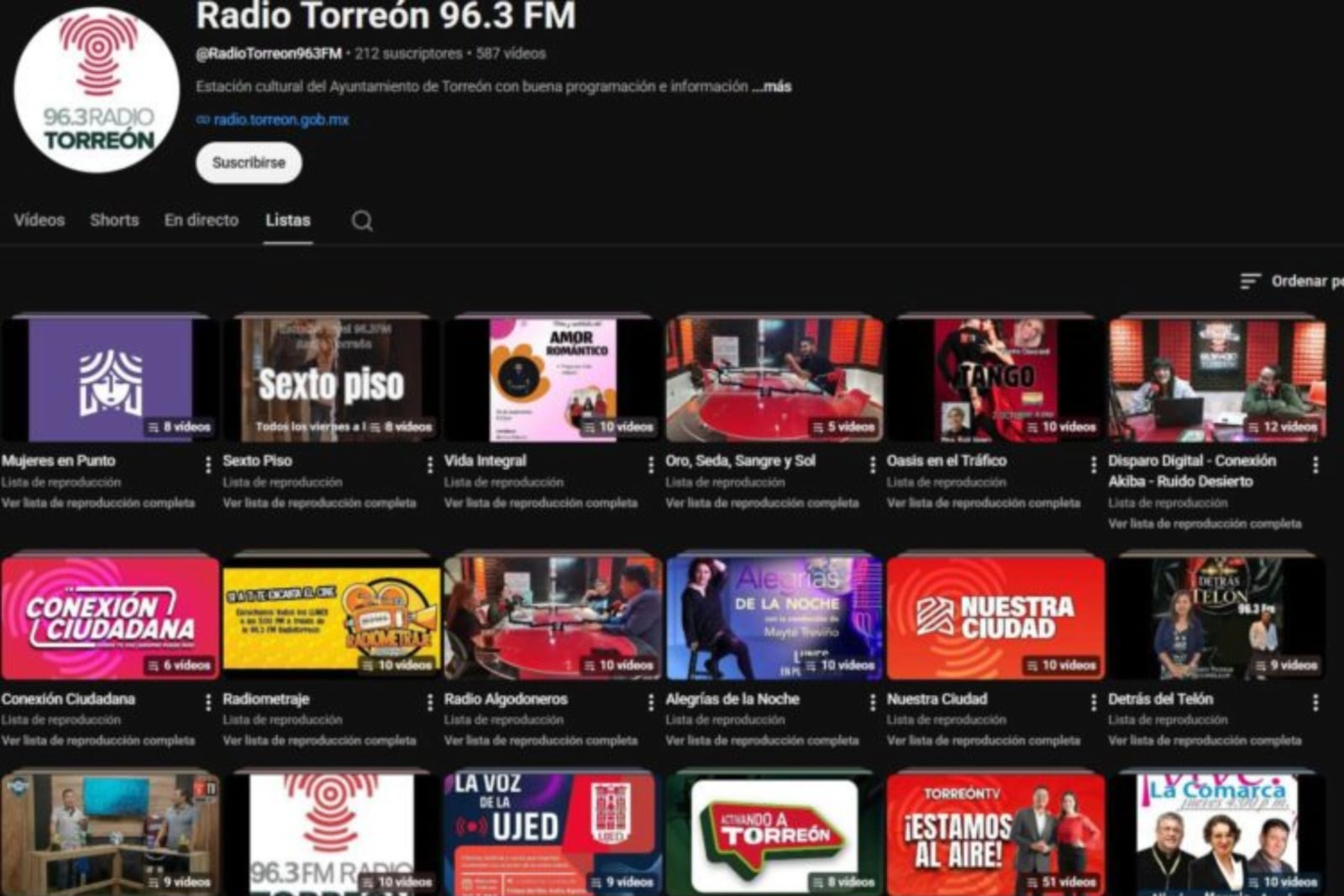Open the La Voz de la UJED thumbnail
The image size is (1344, 896).
tap(553, 833)
